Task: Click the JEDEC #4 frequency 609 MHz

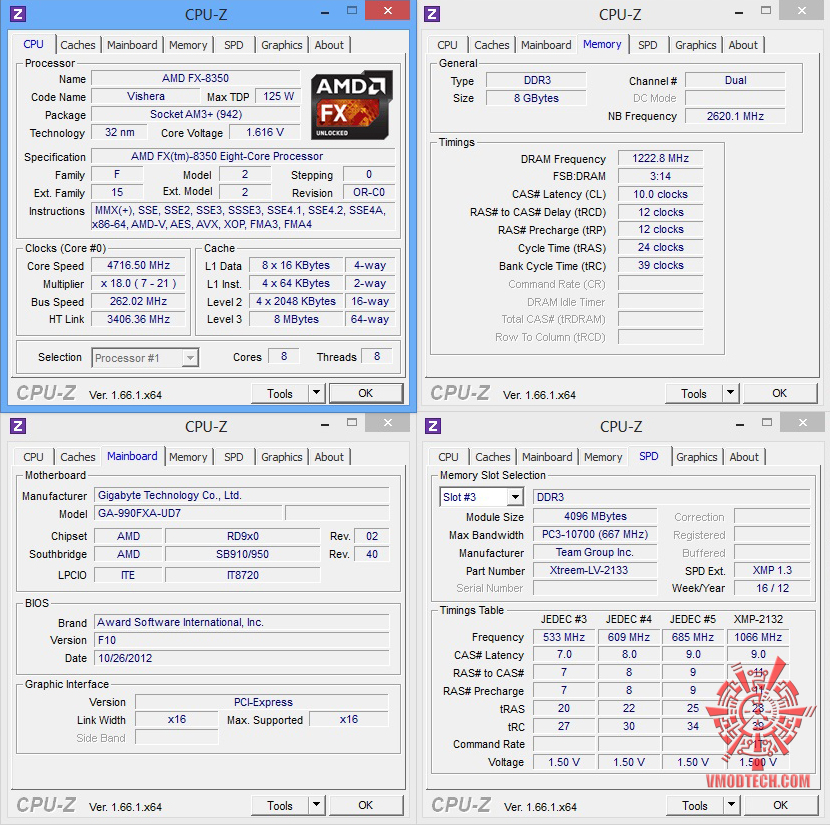Action: point(628,637)
